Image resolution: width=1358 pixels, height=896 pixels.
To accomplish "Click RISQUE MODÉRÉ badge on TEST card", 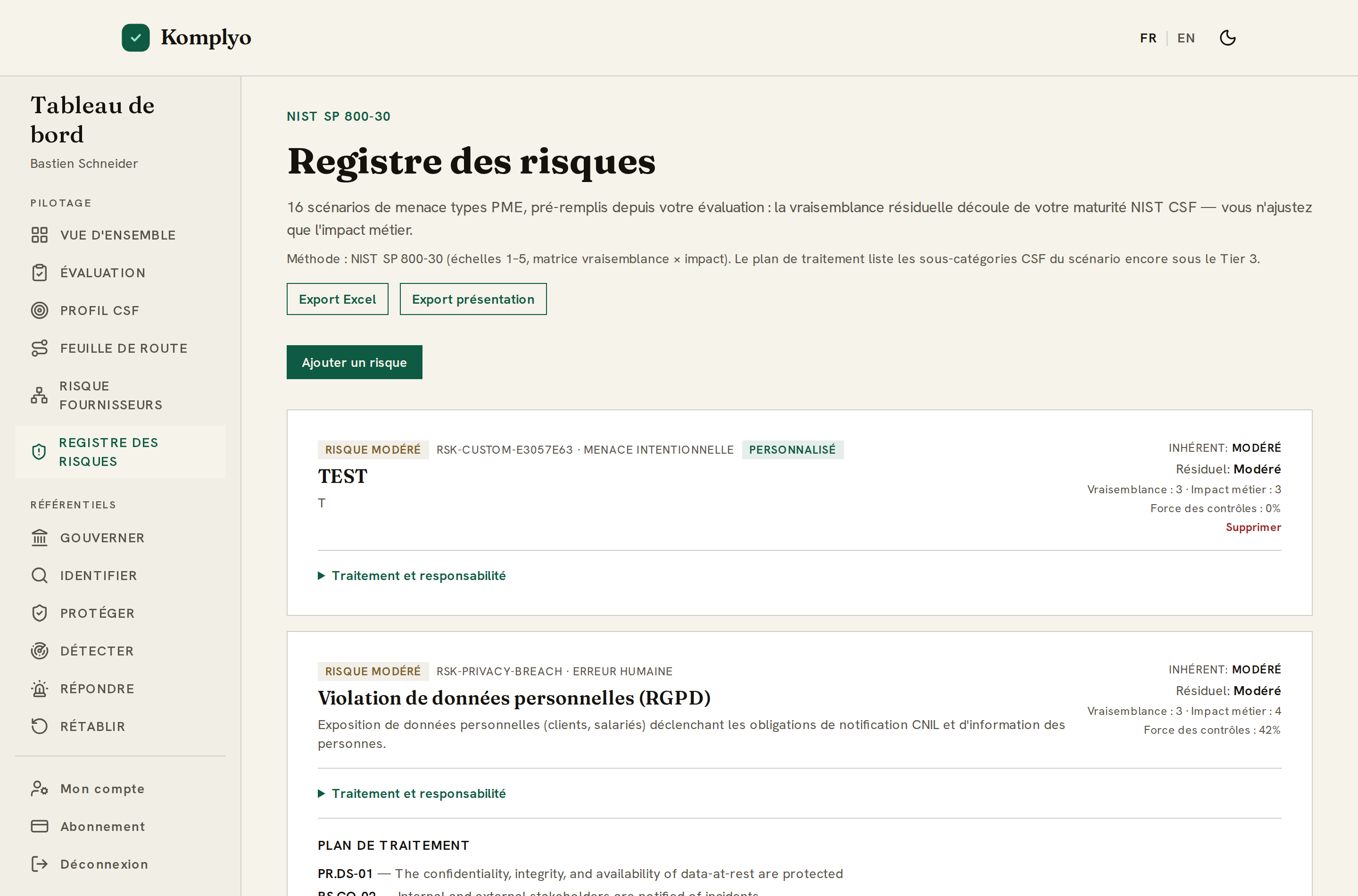I will [x=373, y=450].
